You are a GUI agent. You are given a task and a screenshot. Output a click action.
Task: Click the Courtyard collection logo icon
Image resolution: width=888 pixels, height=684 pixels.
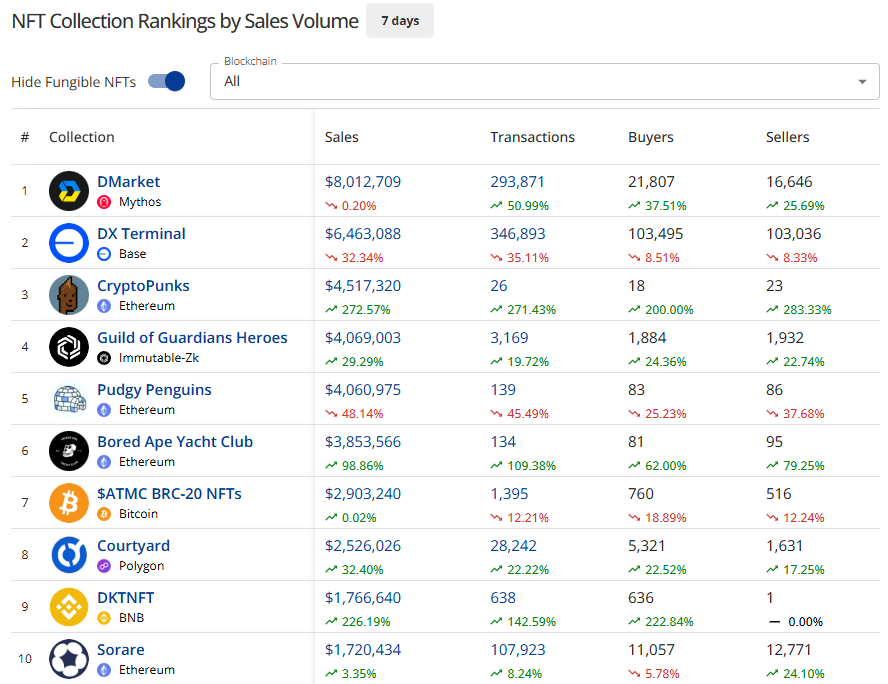(69, 555)
